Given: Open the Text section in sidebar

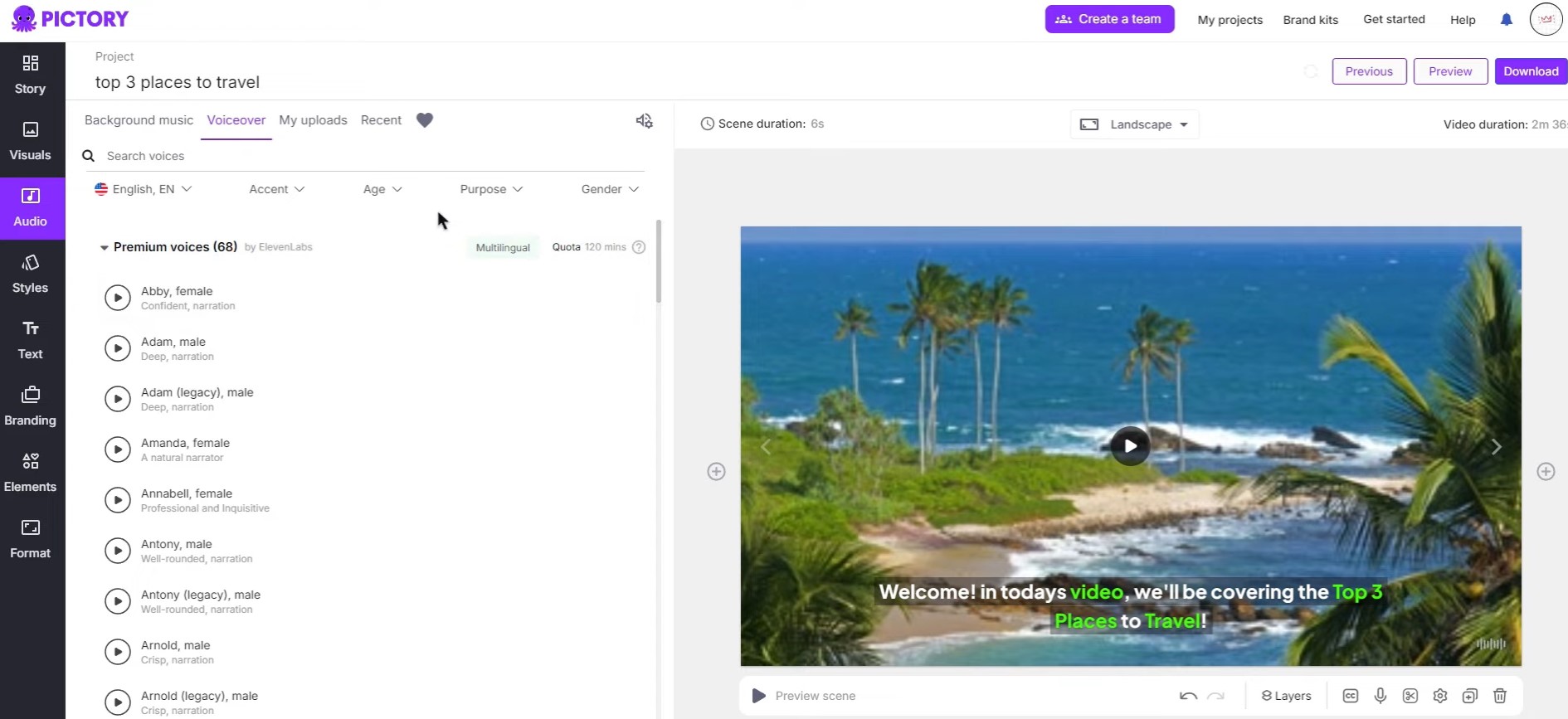Looking at the screenshot, I should click(x=31, y=340).
